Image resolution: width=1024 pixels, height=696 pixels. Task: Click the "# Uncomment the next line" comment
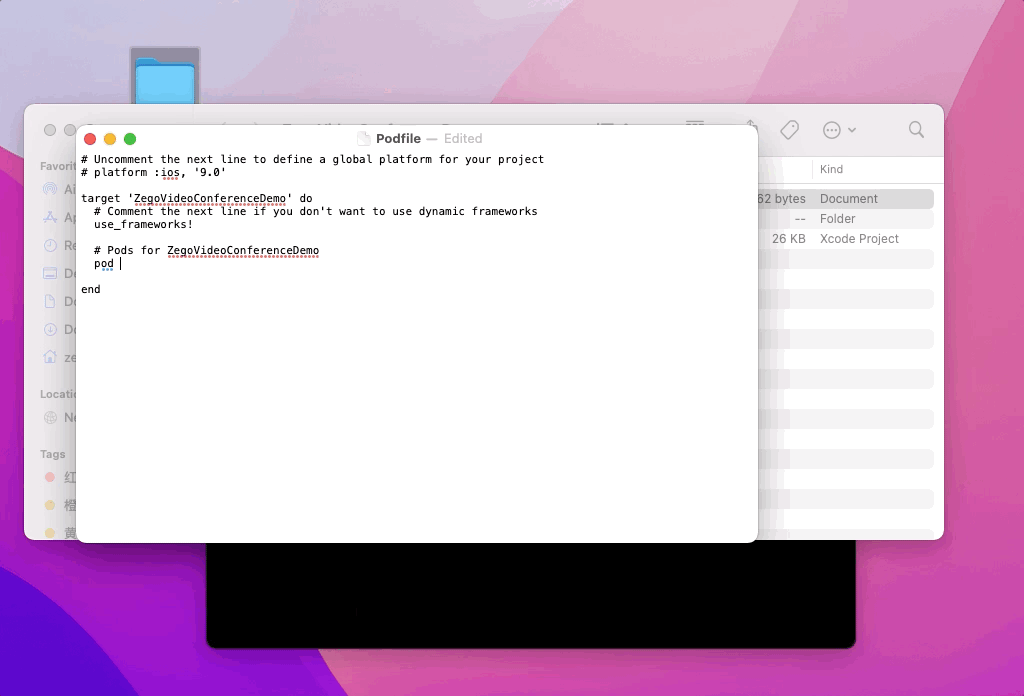312,159
